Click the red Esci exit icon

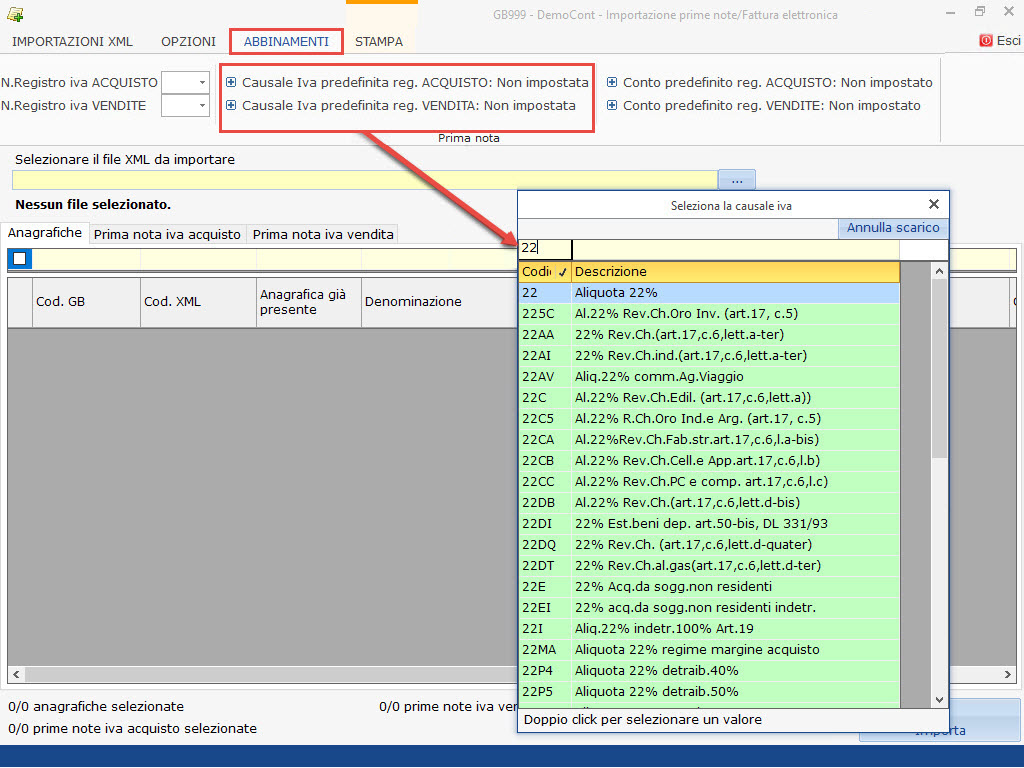pos(986,41)
